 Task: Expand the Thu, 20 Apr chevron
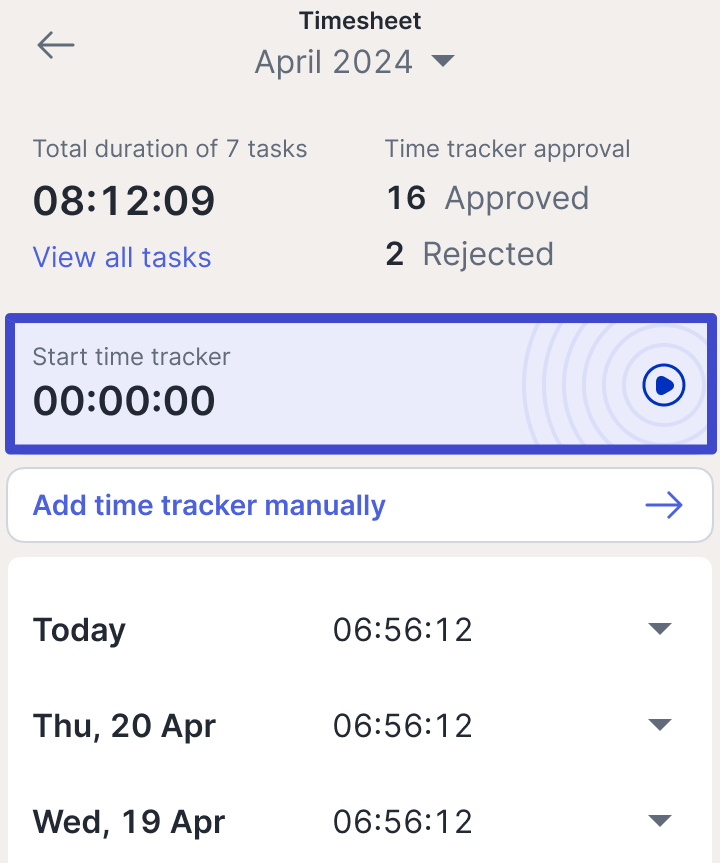point(658,725)
